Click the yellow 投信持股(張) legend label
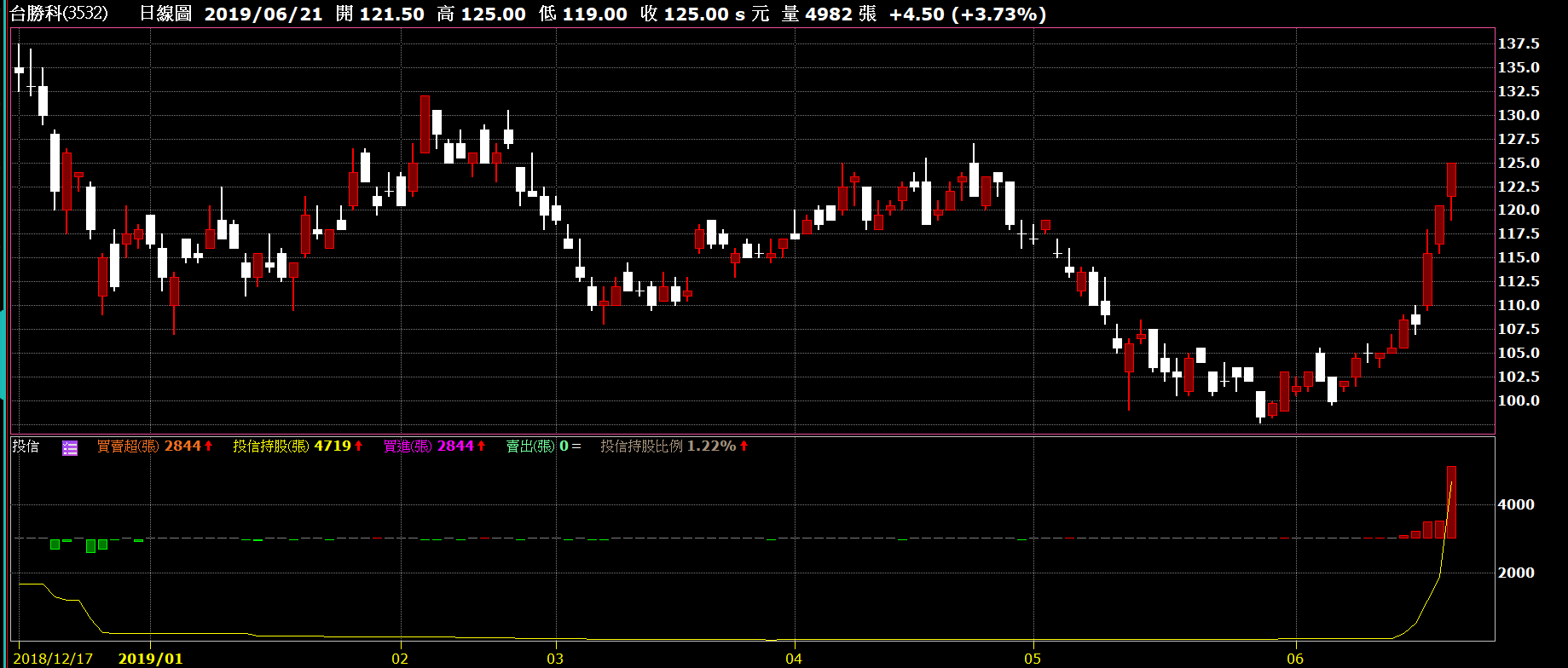 271,446
